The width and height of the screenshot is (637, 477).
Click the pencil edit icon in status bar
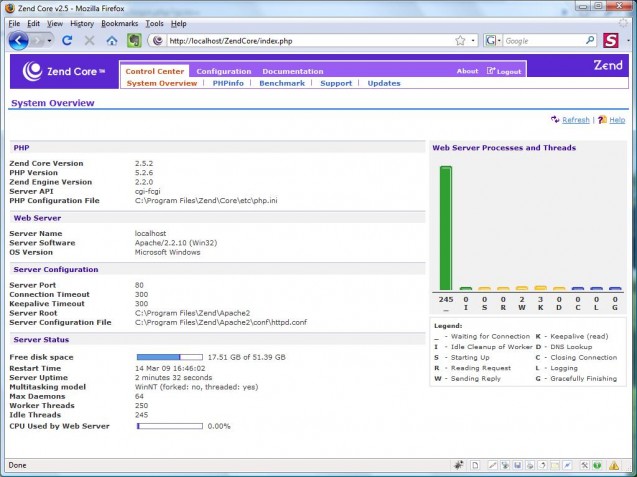coord(492,465)
